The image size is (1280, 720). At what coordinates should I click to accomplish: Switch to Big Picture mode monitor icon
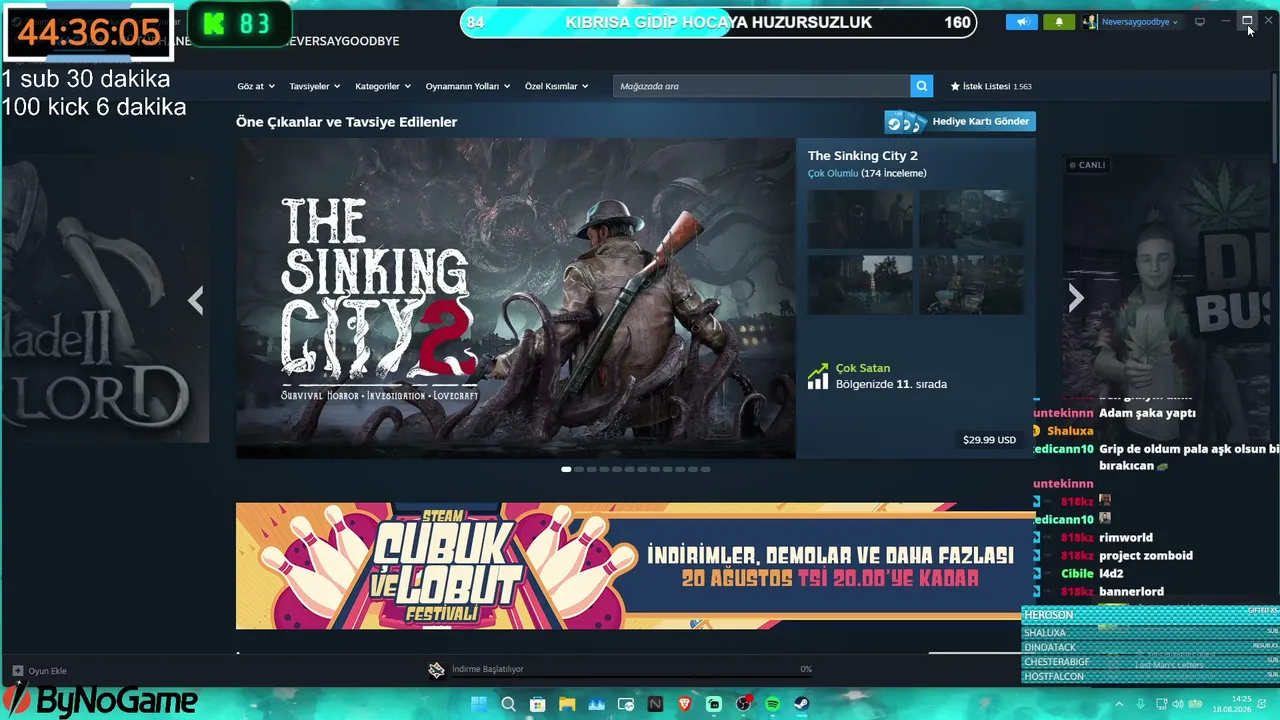(x=1200, y=22)
